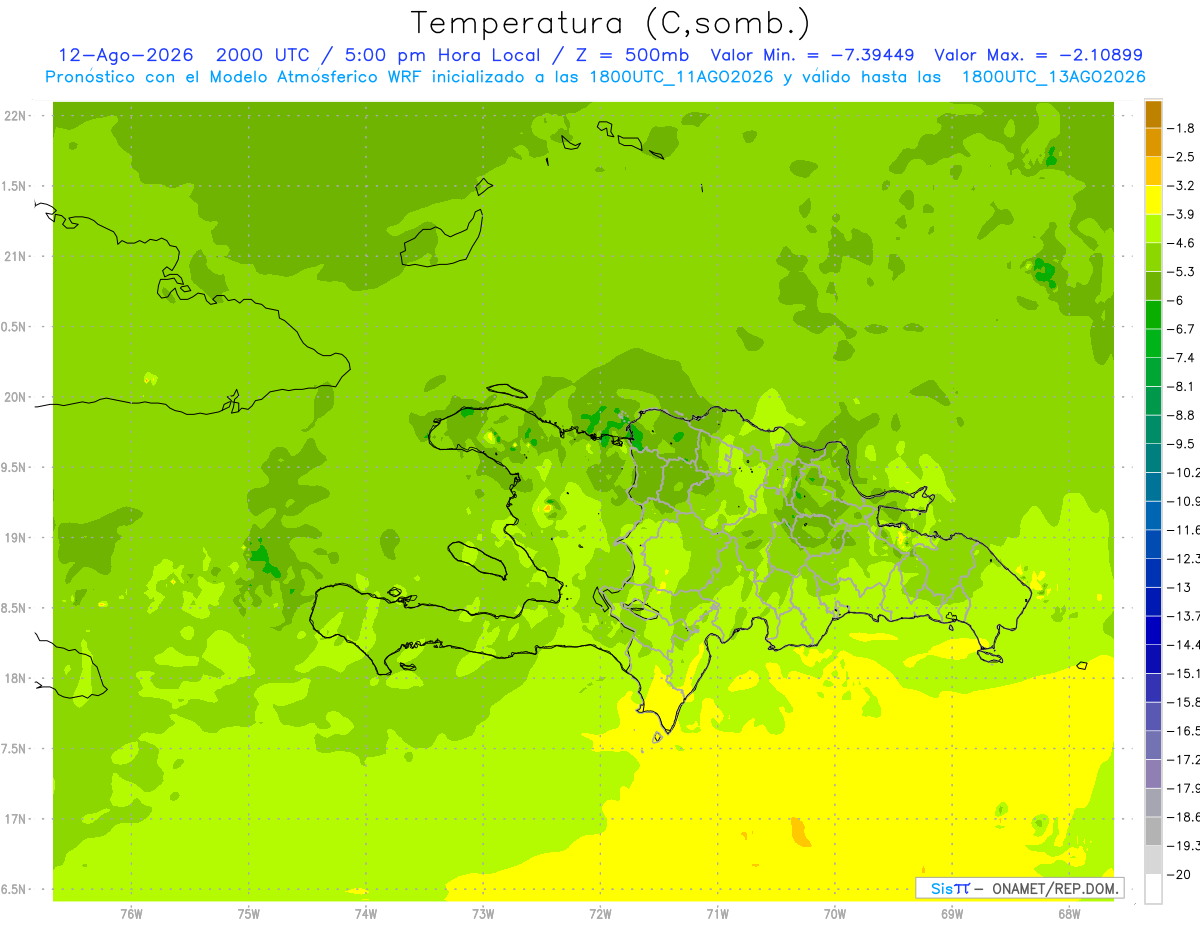Image resolution: width=1200 pixels, height=927 pixels.
Task: Pick the dark blue swatch between -13 and -13.7
Action: (x=1153, y=600)
